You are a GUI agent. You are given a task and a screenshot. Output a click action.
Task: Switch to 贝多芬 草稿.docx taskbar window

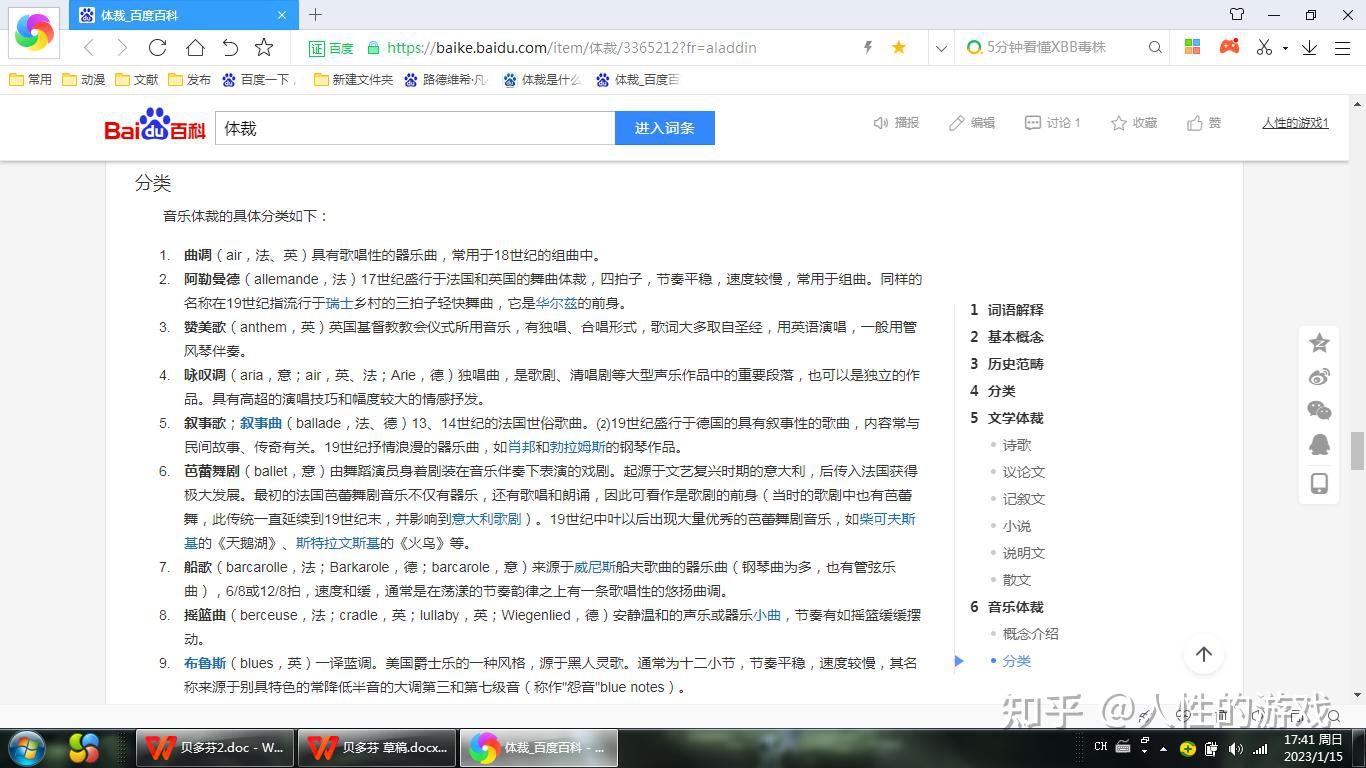[x=378, y=747]
